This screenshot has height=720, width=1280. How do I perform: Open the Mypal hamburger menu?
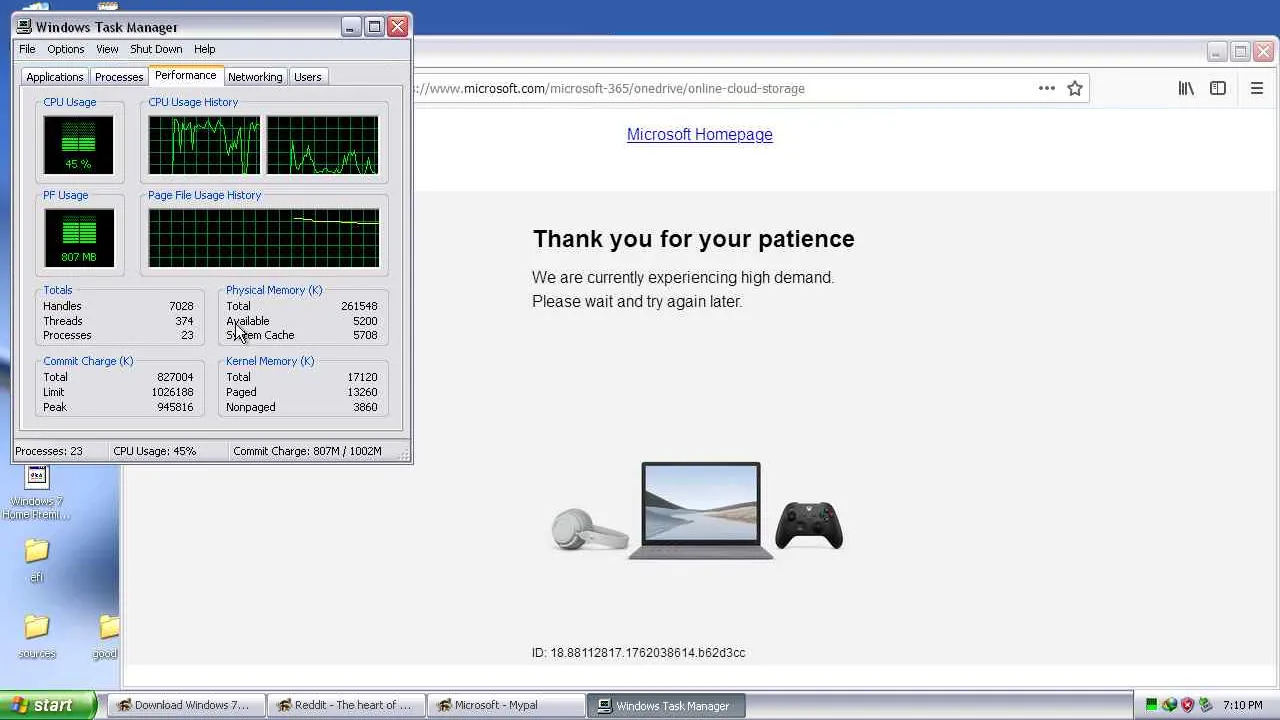1257,88
